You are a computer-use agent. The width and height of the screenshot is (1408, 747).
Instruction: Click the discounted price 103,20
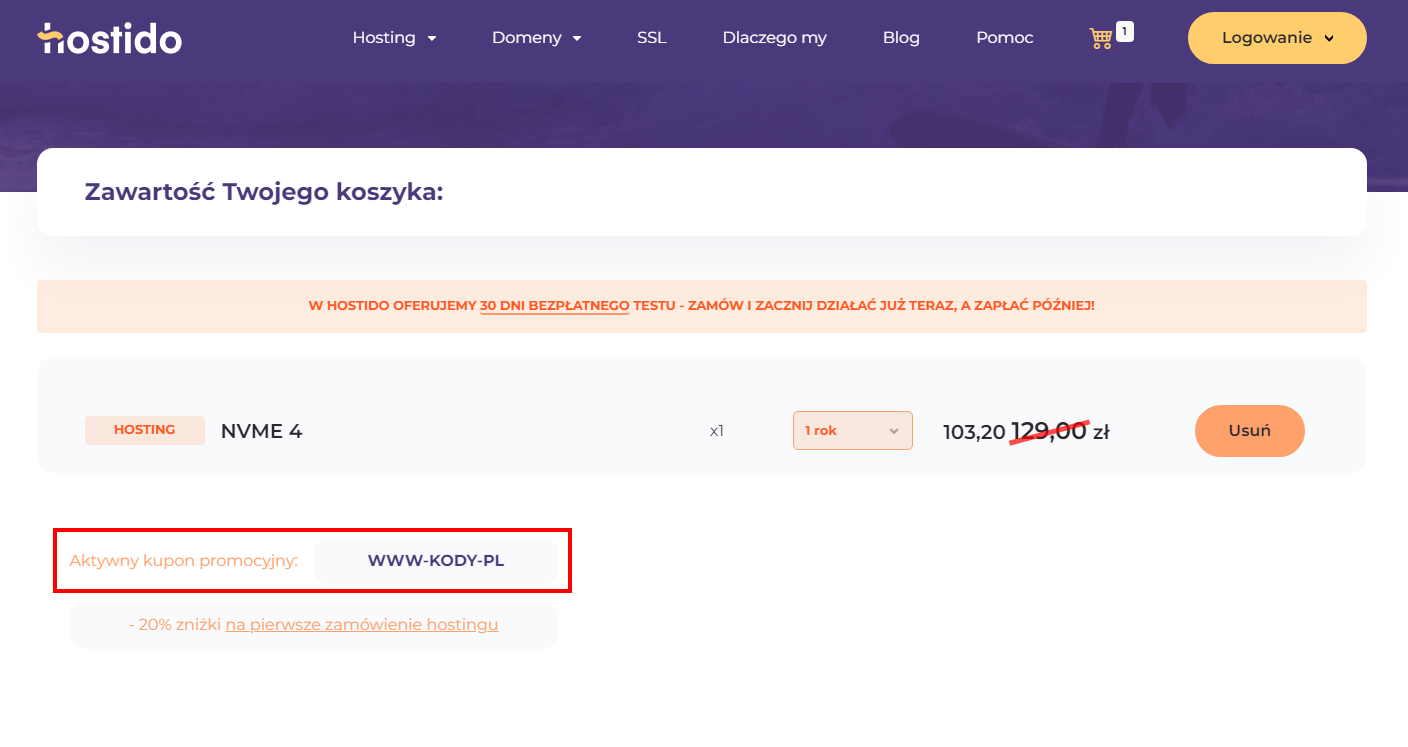coord(974,432)
